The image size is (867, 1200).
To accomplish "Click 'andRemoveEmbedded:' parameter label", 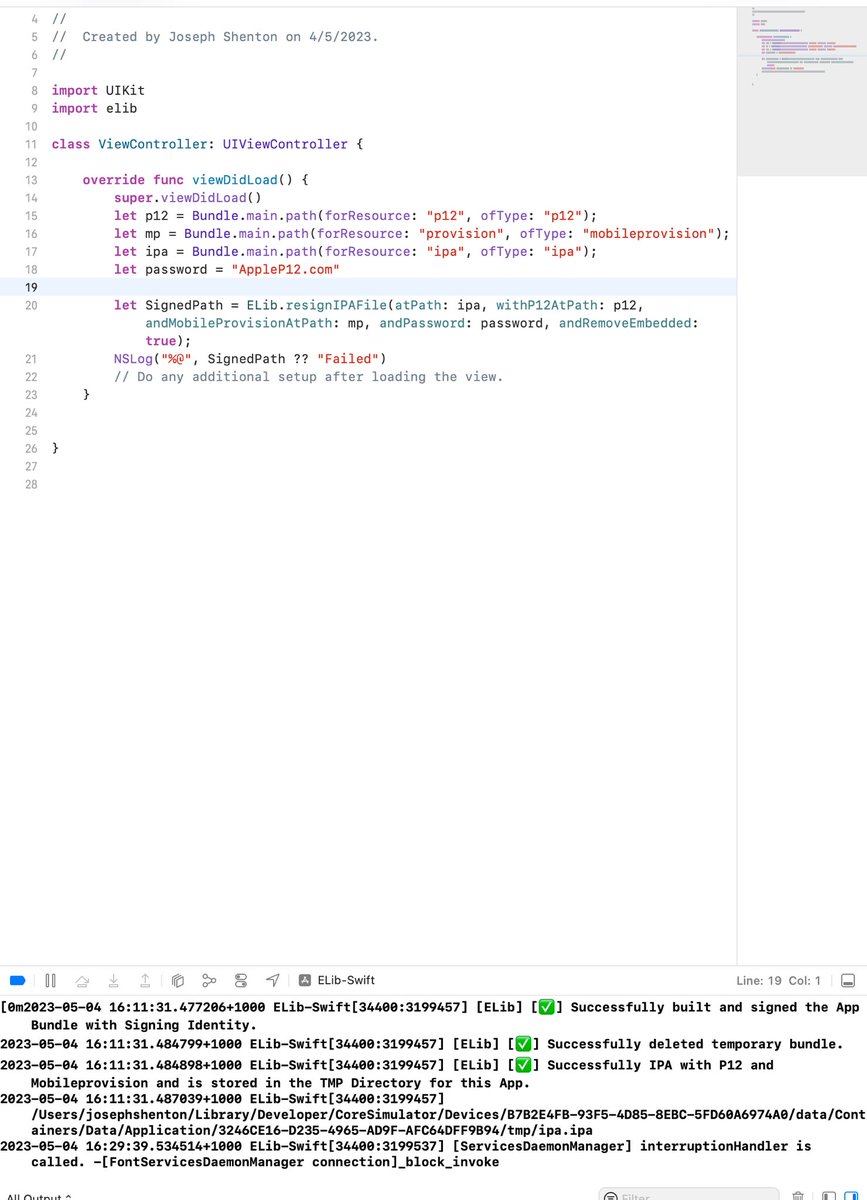I will click(x=628, y=323).
